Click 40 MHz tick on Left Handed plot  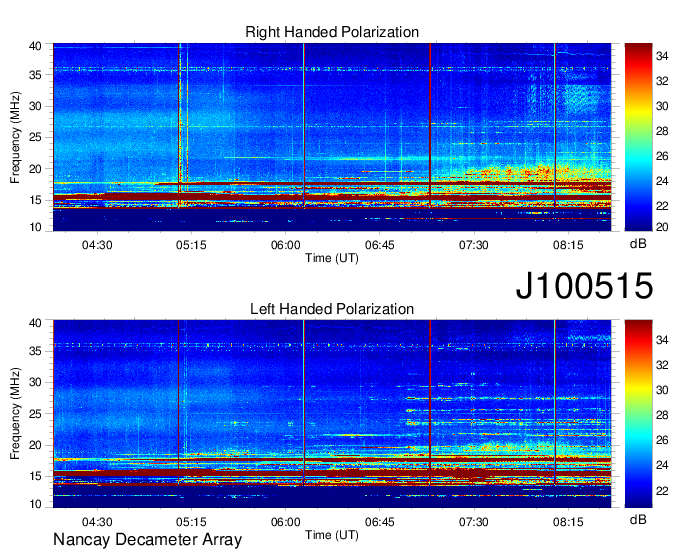(x=35, y=323)
